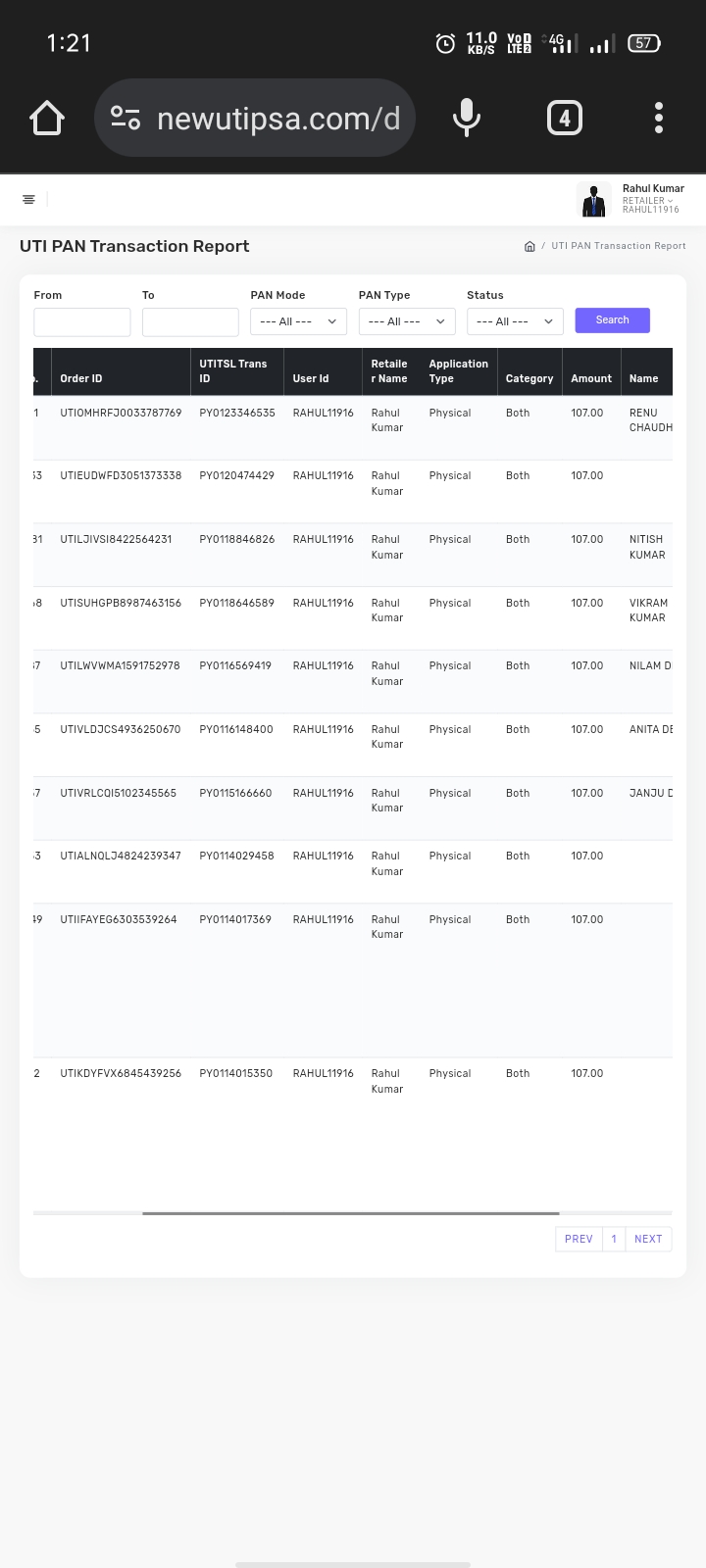
Task: Click Rahul Kumar's profile avatar
Action: [593, 200]
